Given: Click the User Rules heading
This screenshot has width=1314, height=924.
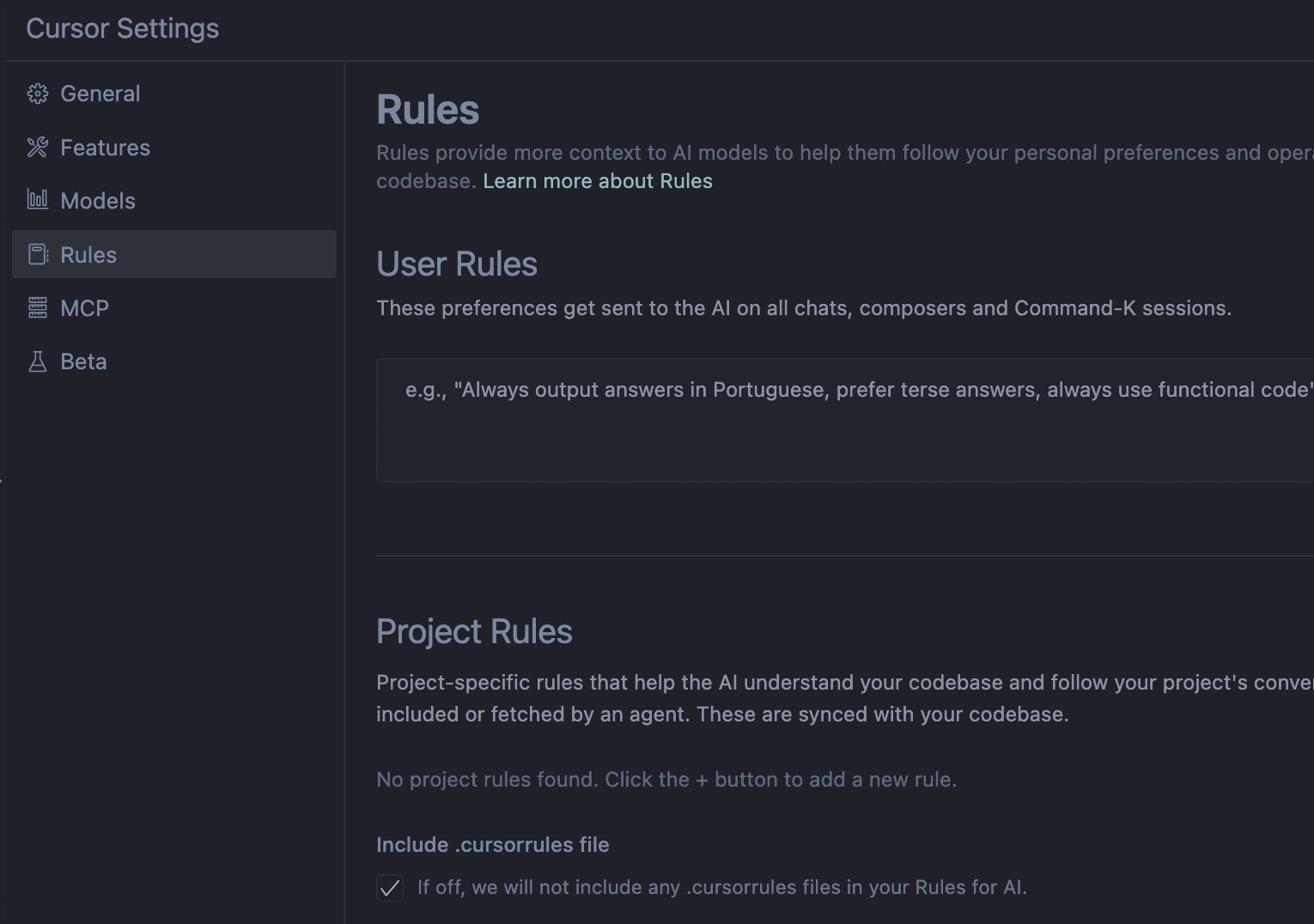Looking at the screenshot, I should (x=457, y=264).
